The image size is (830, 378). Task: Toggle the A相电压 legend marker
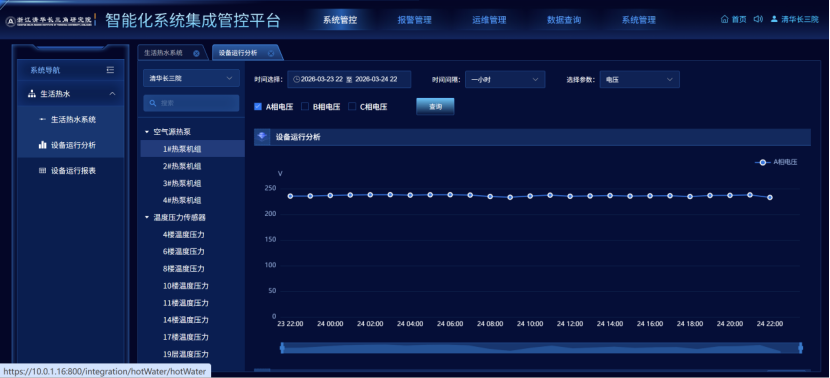tap(762, 162)
